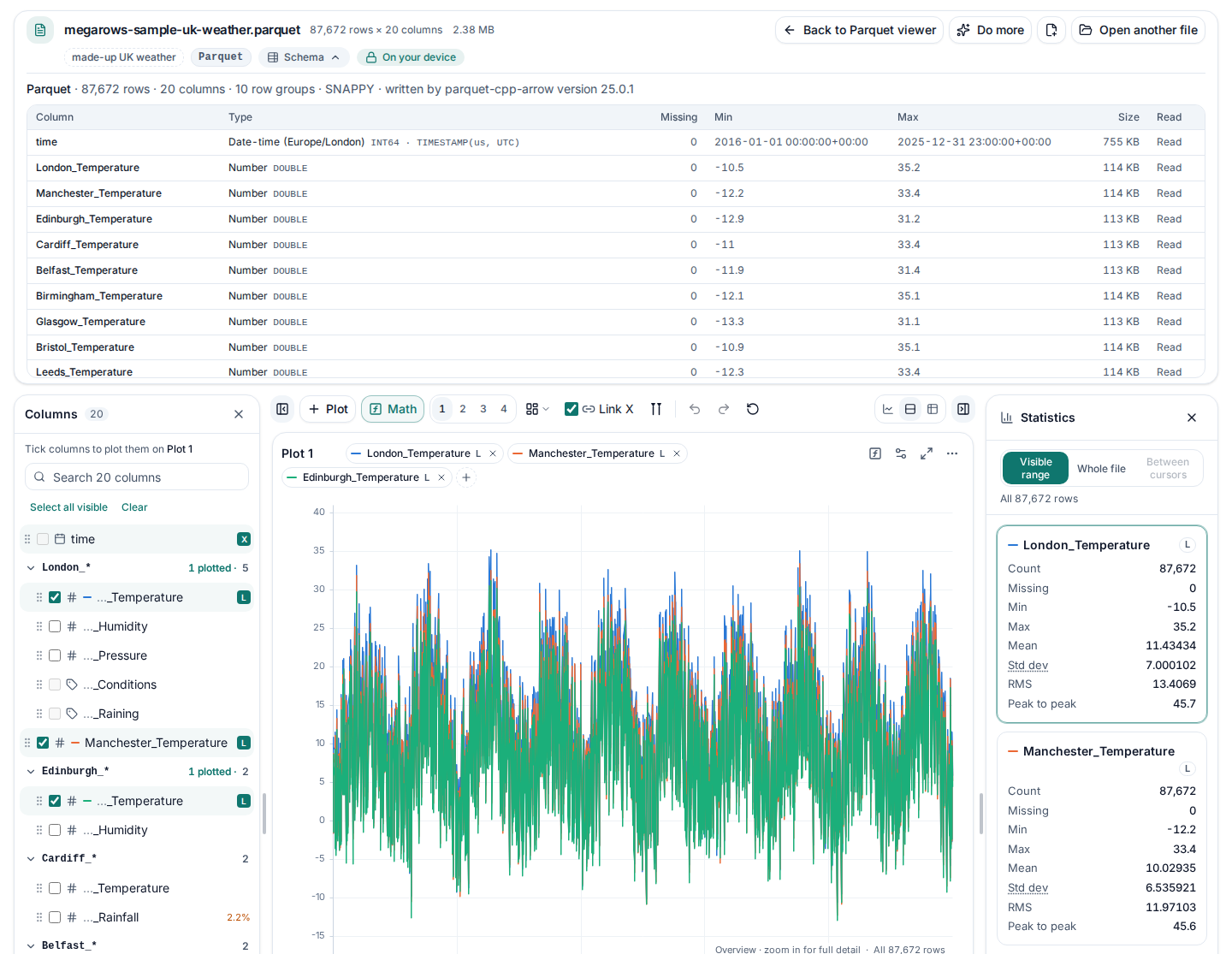The image size is (1232, 954).
Task: Close the Statistics panel
Action: (x=1192, y=418)
